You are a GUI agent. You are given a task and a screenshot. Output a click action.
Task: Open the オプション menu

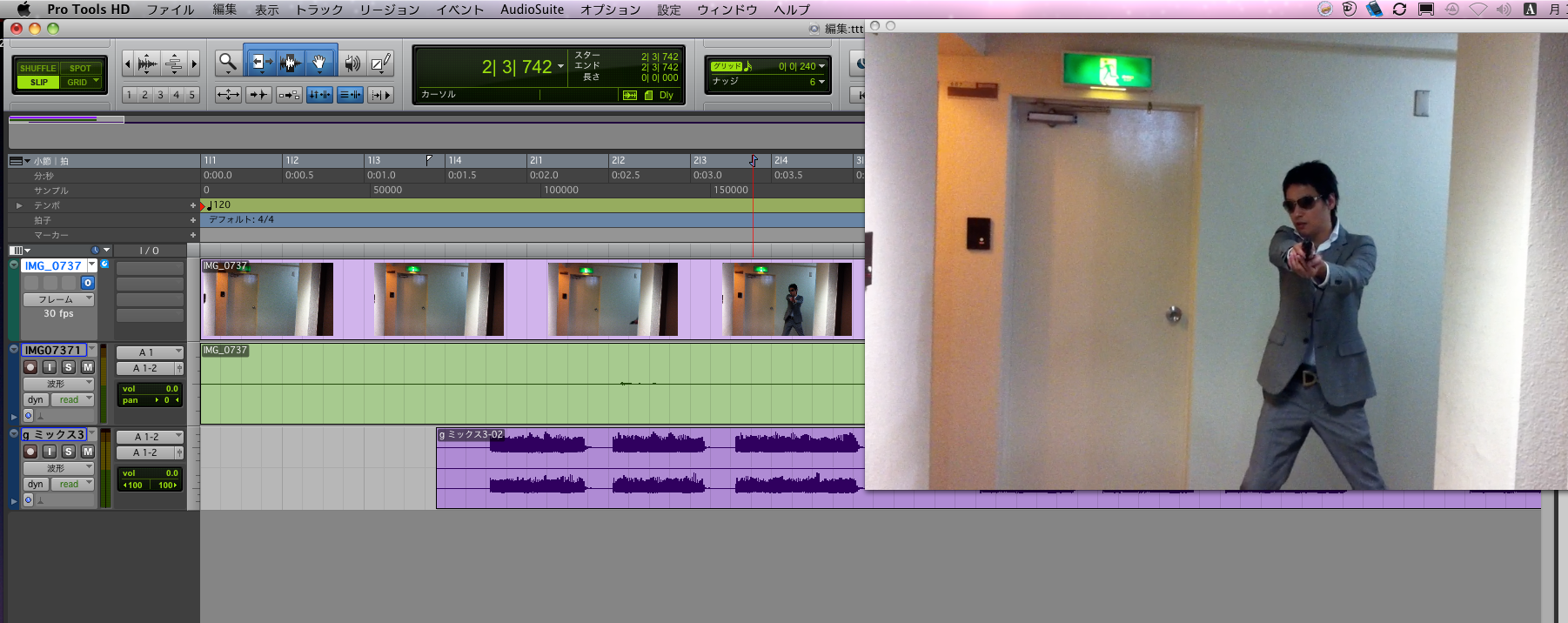610,10
